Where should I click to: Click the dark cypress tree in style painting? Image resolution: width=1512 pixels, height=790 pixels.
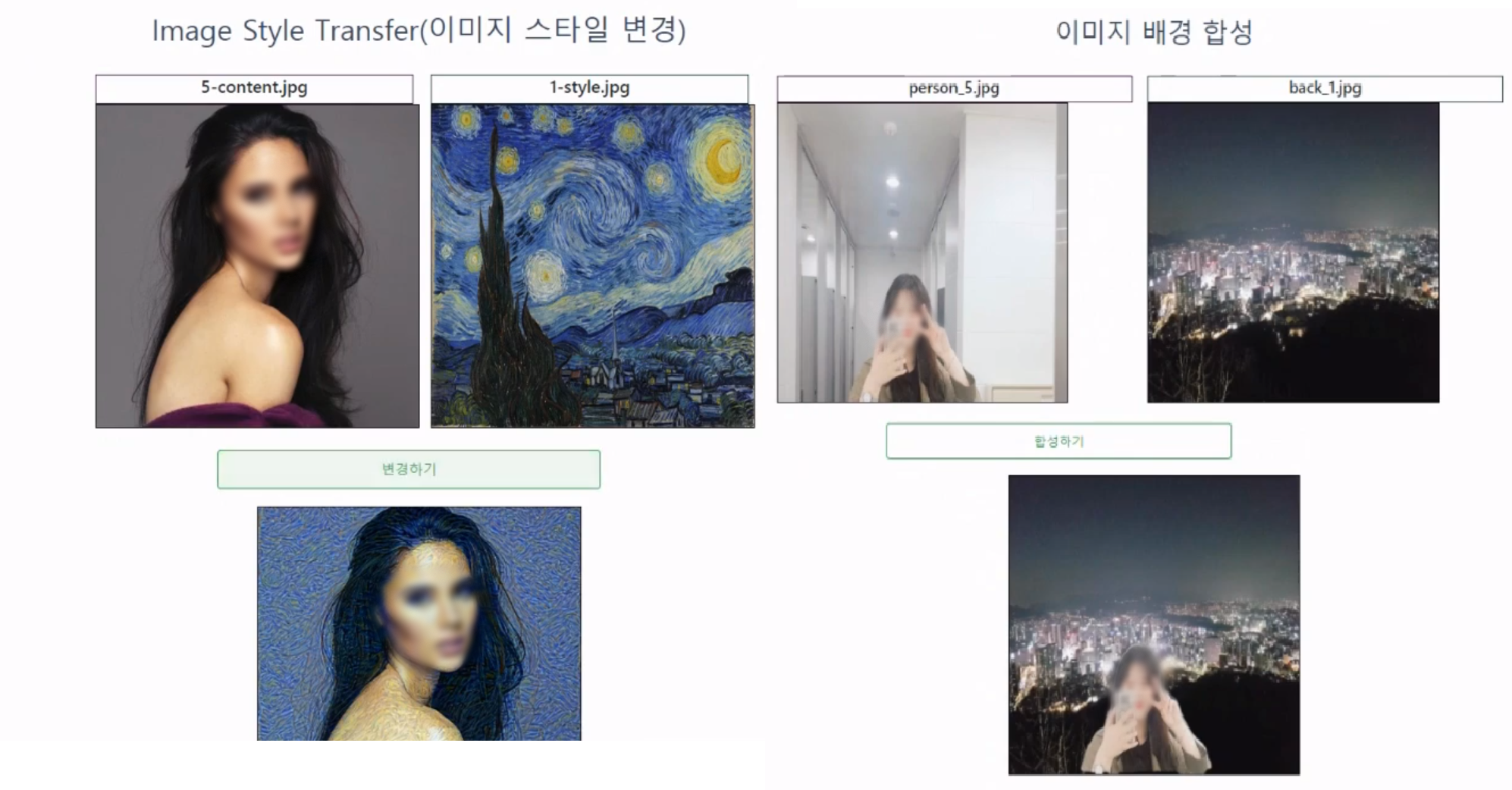[x=510, y=296]
